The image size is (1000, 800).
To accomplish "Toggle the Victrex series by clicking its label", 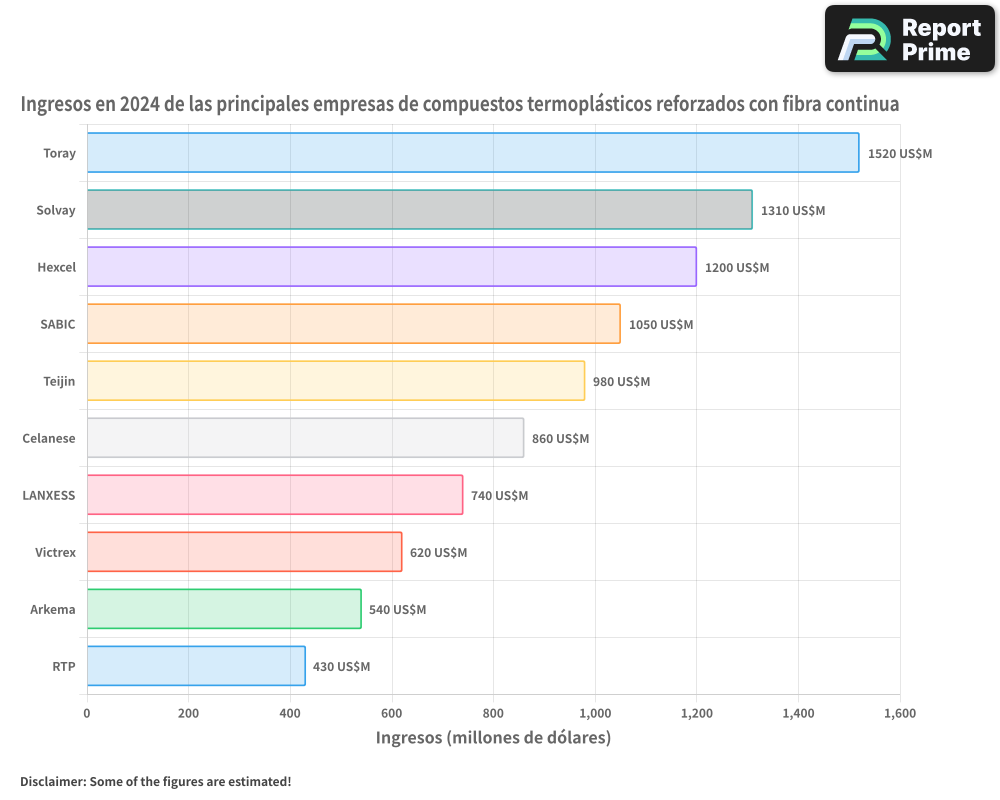I will 56,552.
